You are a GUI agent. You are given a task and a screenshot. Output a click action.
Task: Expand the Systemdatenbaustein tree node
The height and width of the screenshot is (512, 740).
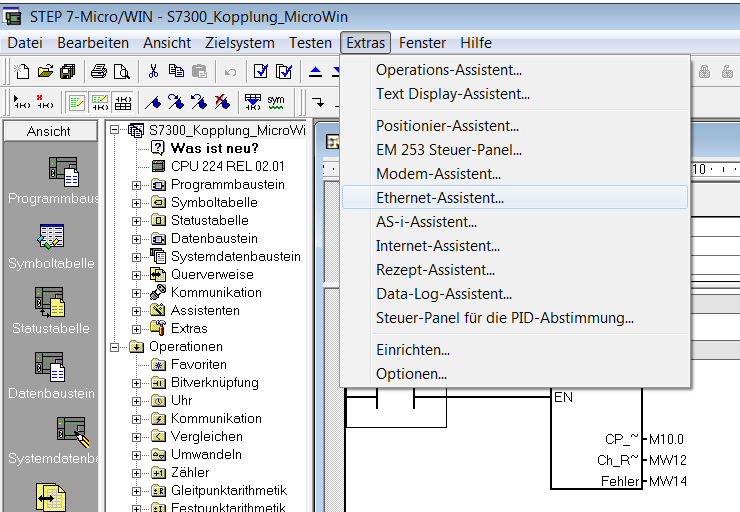pos(136,257)
